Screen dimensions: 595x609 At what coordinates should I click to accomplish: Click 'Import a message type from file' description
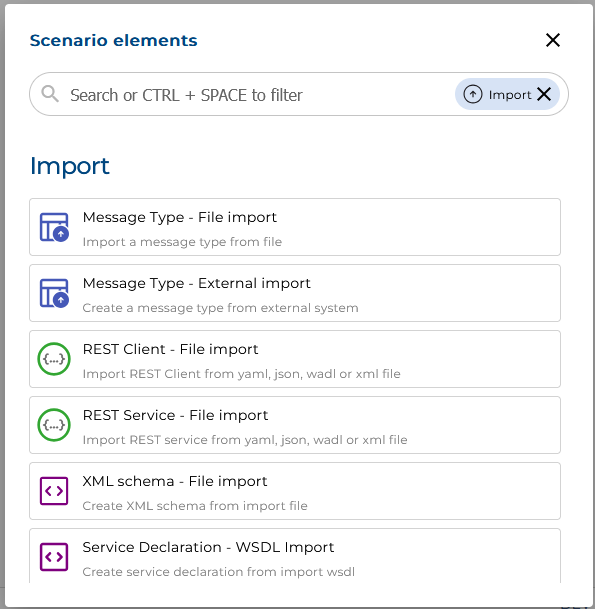click(182, 242)
